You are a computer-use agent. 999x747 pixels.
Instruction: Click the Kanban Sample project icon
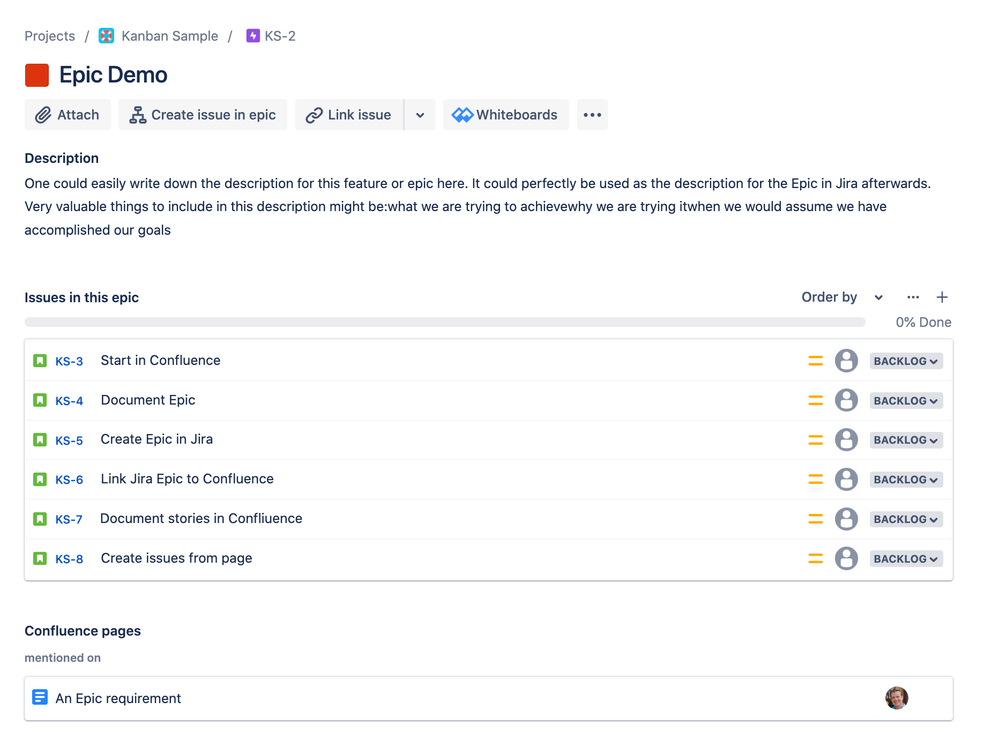coord(106,36)
